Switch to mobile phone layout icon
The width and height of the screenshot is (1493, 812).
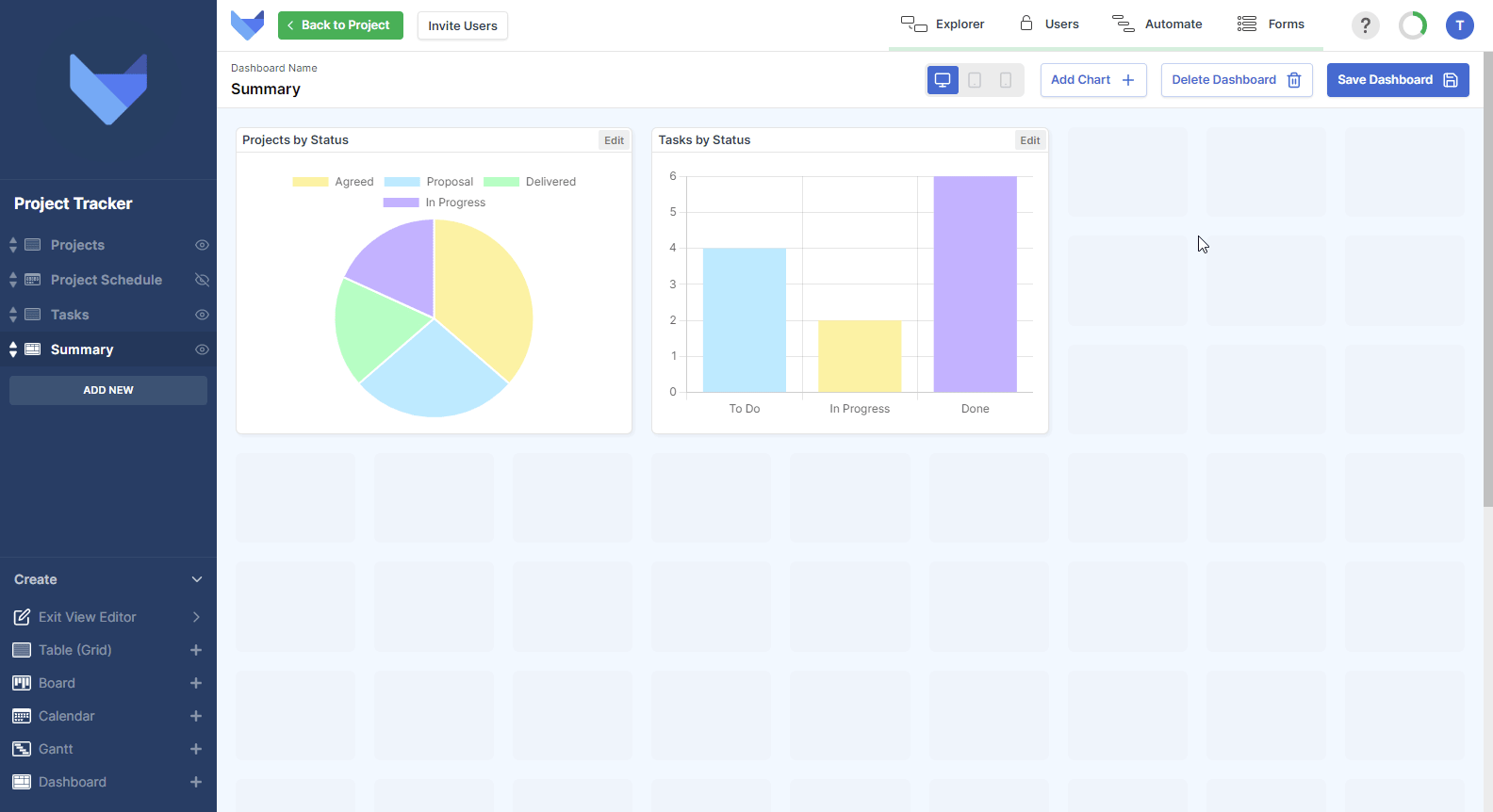[x=1006, y=80]
